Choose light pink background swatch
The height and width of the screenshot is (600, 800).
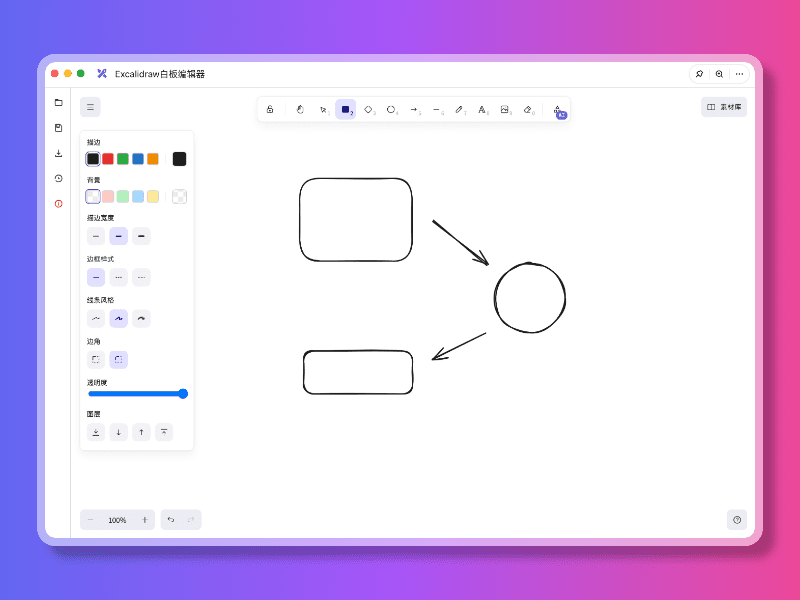(x=108, y=196)
